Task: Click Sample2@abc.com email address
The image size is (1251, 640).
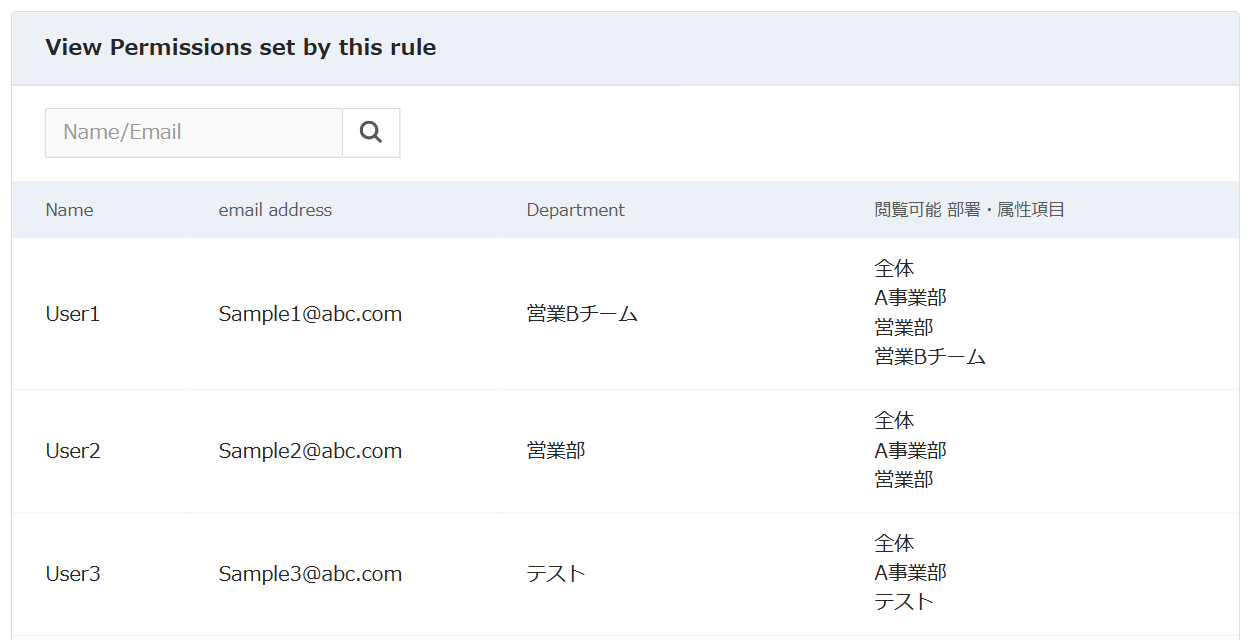Action: [x=310, y=450]
